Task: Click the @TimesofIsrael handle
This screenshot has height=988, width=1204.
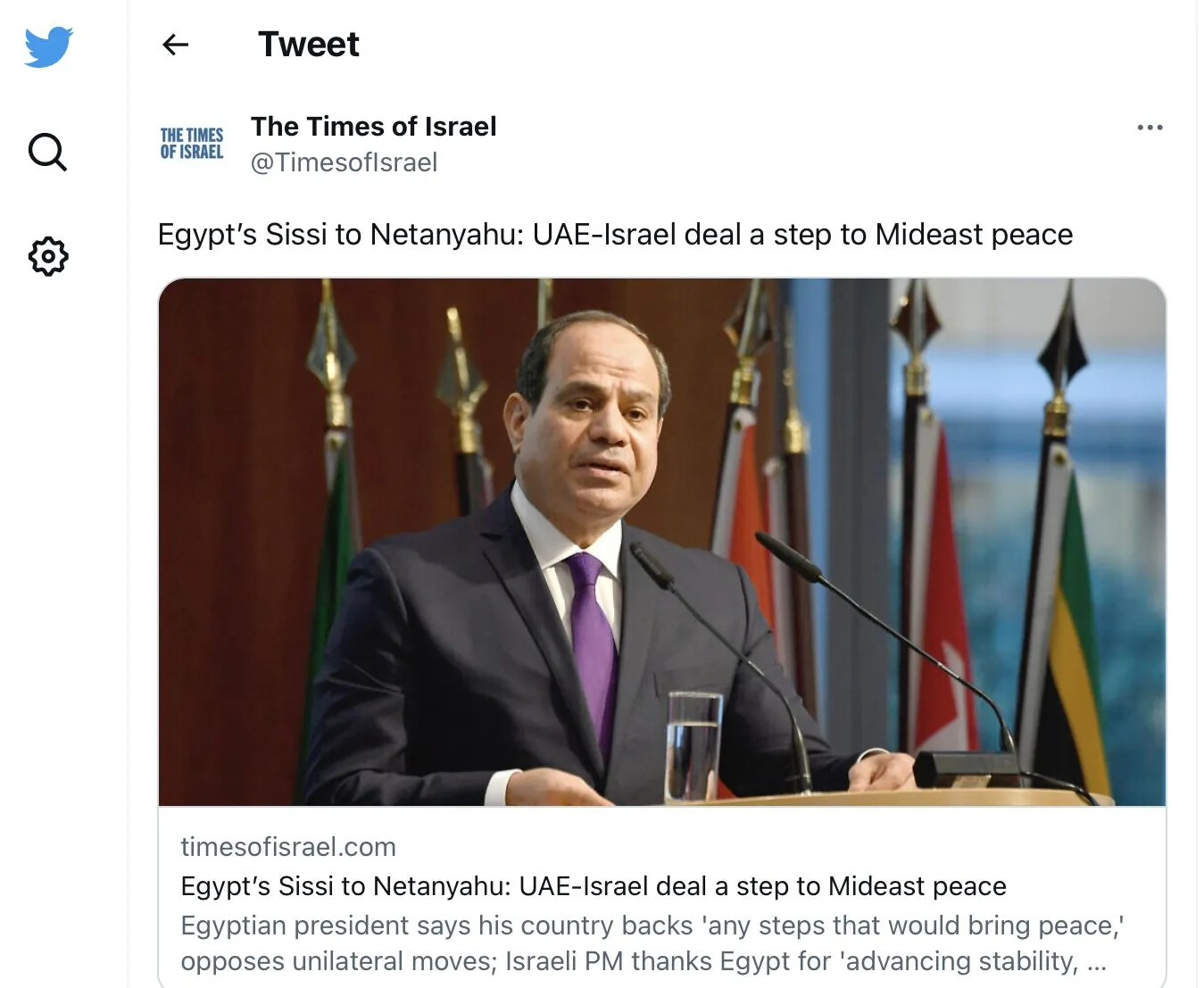Action: (344, 162)
